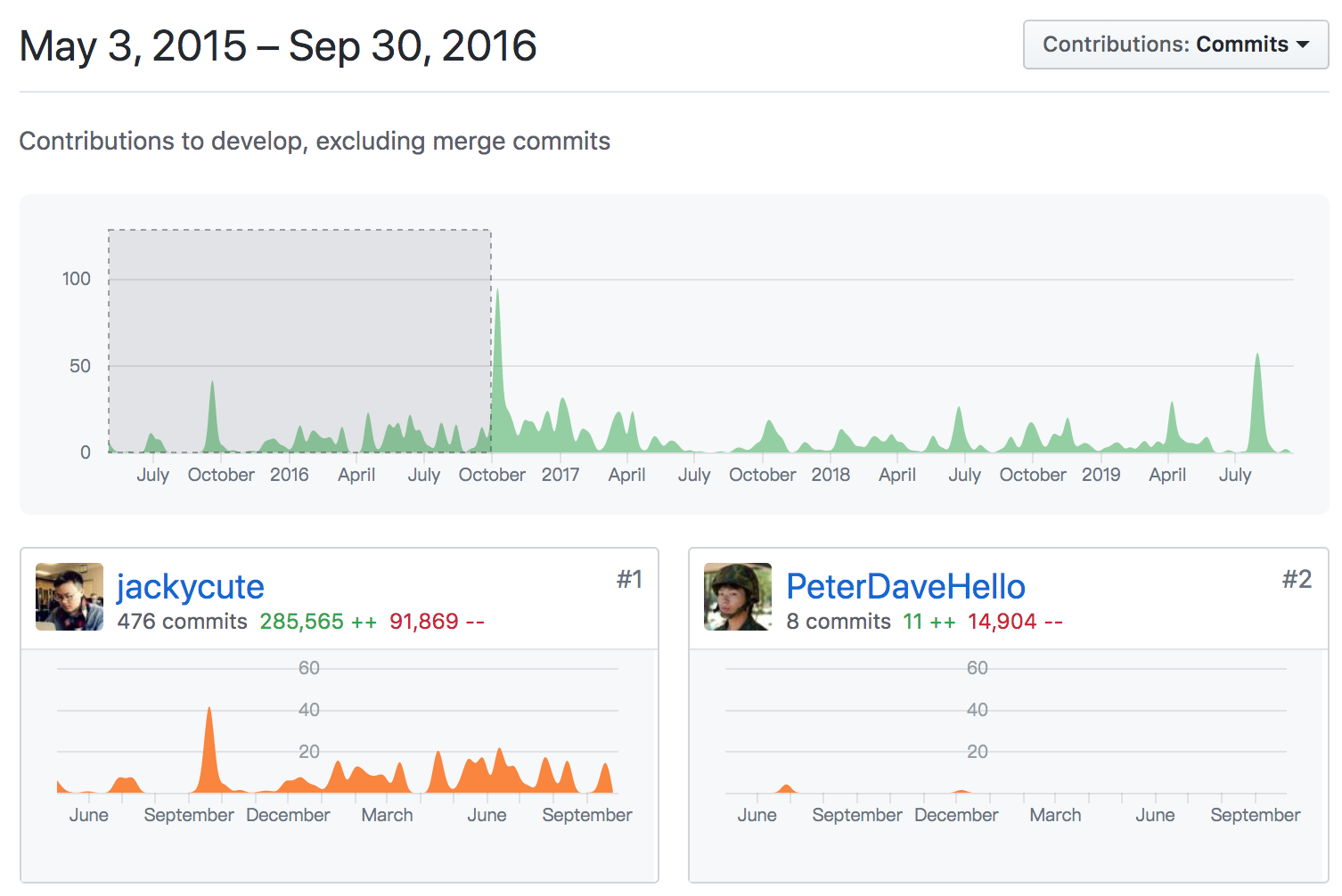Click jackycute's avatar picture

(x=70, y=597)
